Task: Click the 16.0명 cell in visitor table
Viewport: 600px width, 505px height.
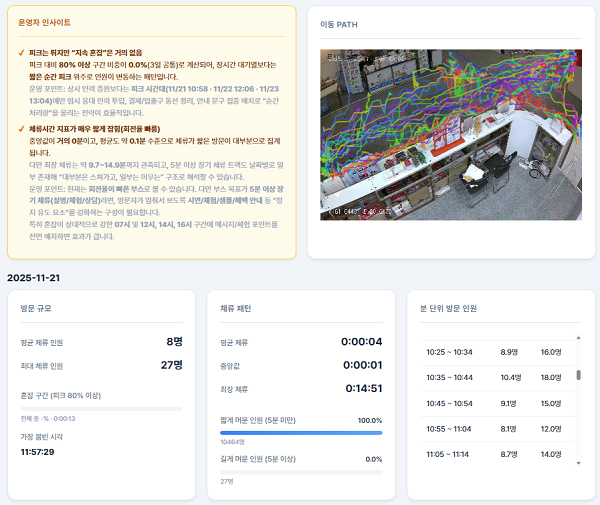Action: [x=551, y=352]
